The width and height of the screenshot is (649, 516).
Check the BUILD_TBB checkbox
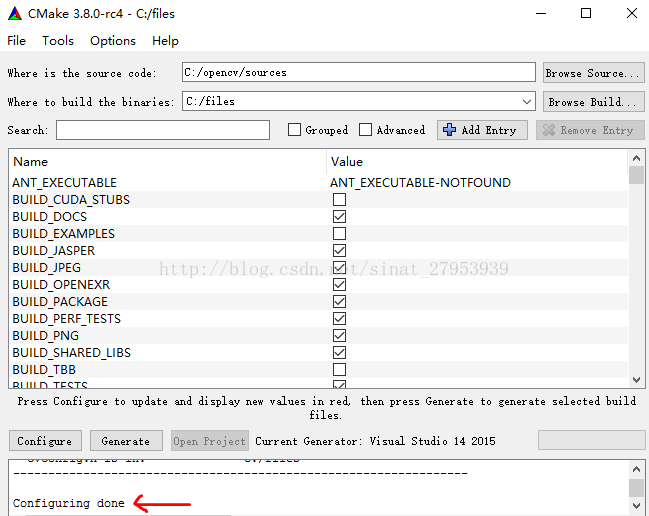tap(339, 369)
